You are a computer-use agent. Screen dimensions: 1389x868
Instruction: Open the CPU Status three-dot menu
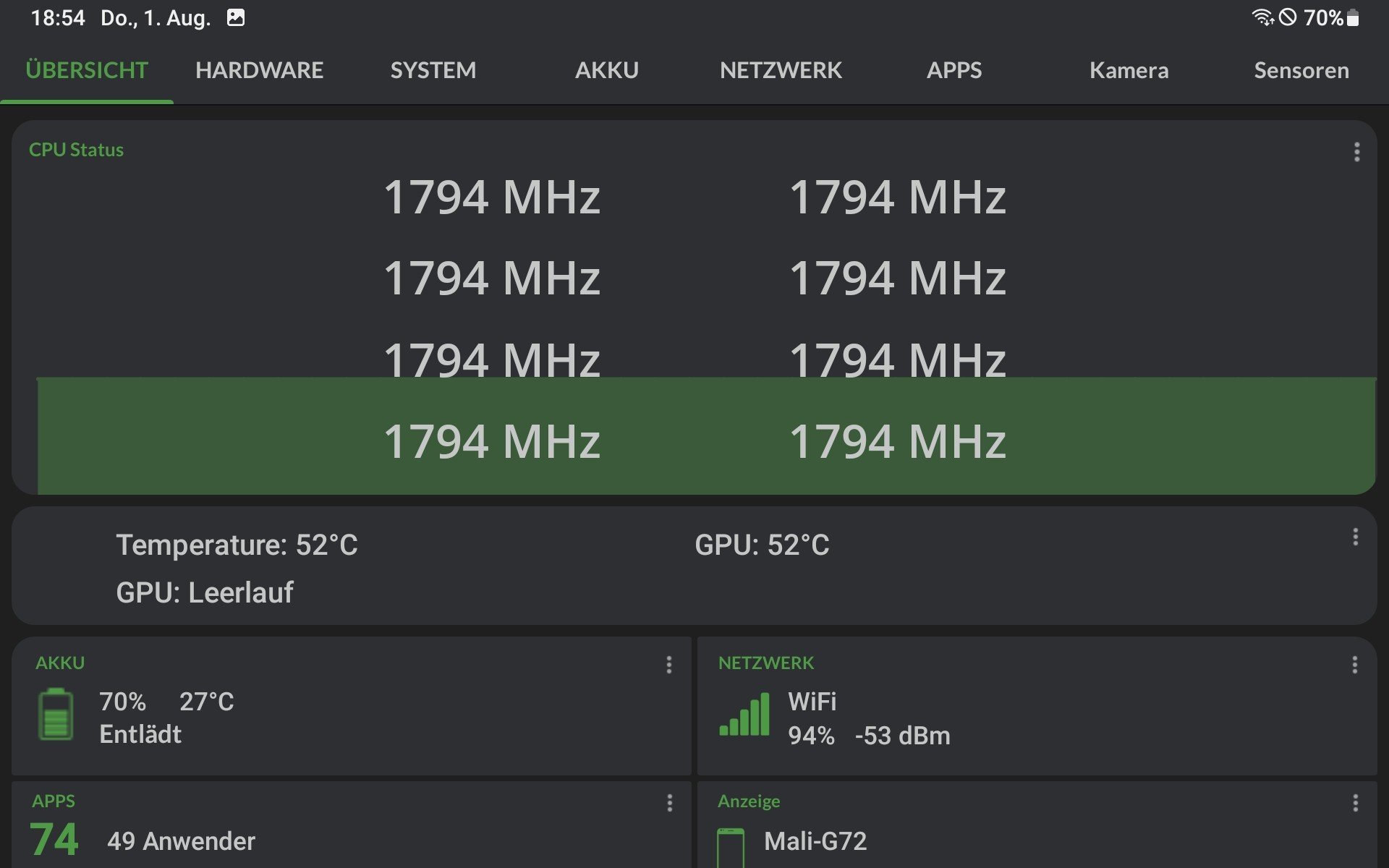pos(1356,152)
